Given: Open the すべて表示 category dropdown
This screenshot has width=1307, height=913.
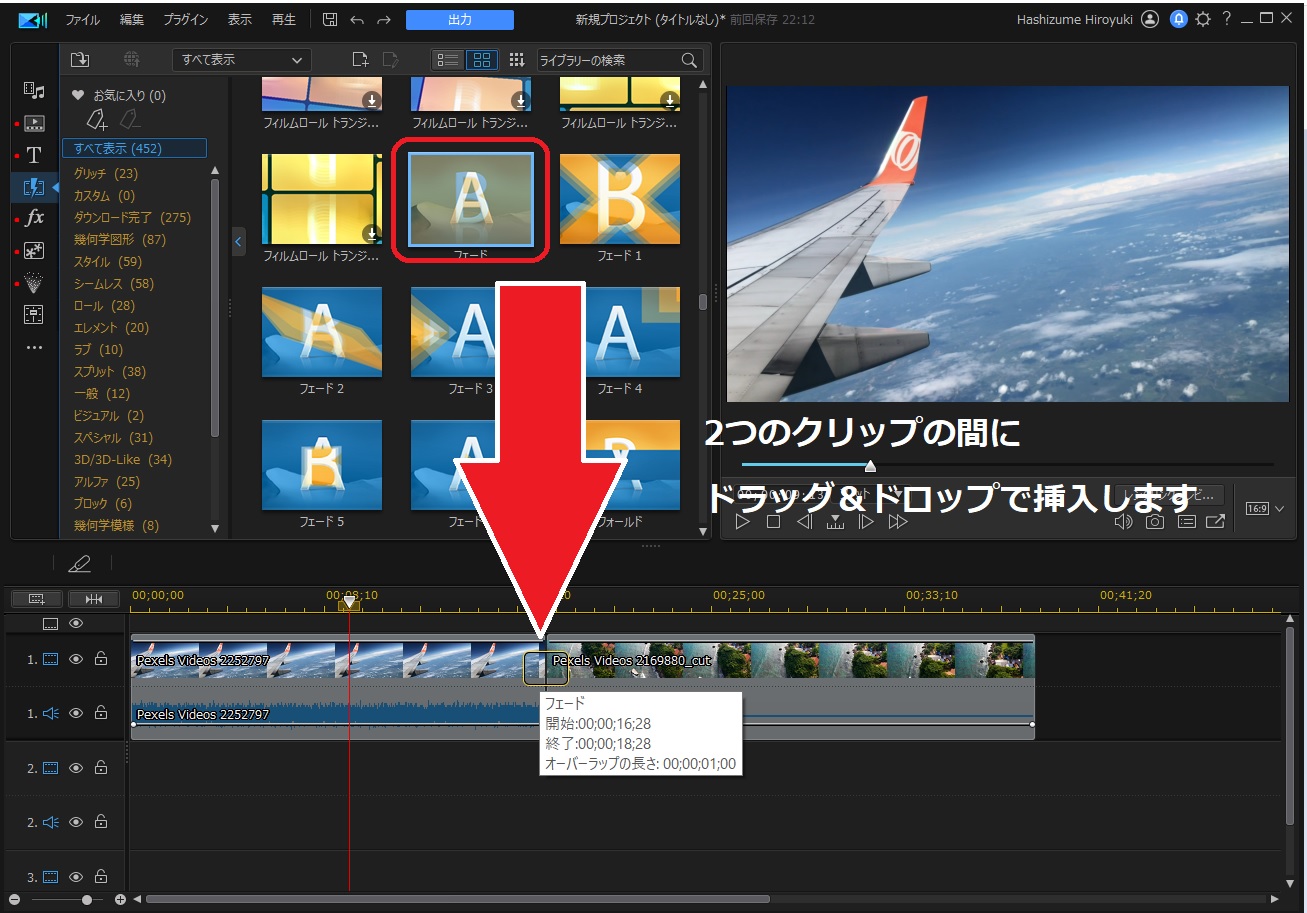Looking at the screenshot, I should coord(240,59).
